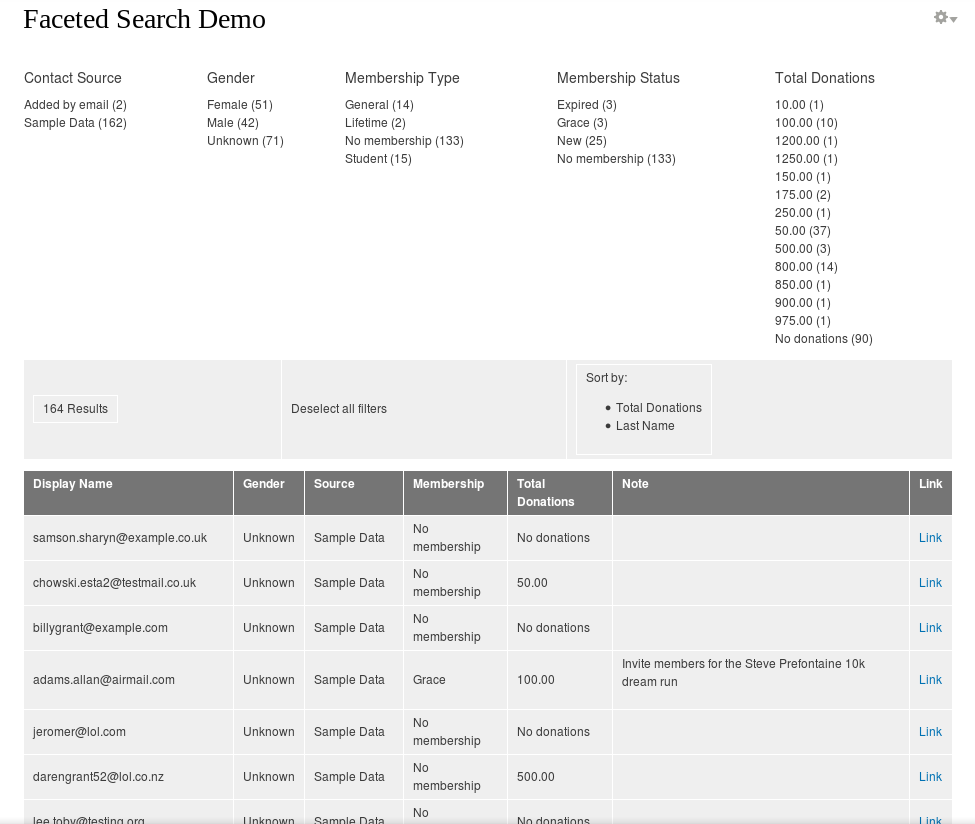Select the "New (25)" membership status facet
This screenshot has height=824, width=975.
pos(581,141)
